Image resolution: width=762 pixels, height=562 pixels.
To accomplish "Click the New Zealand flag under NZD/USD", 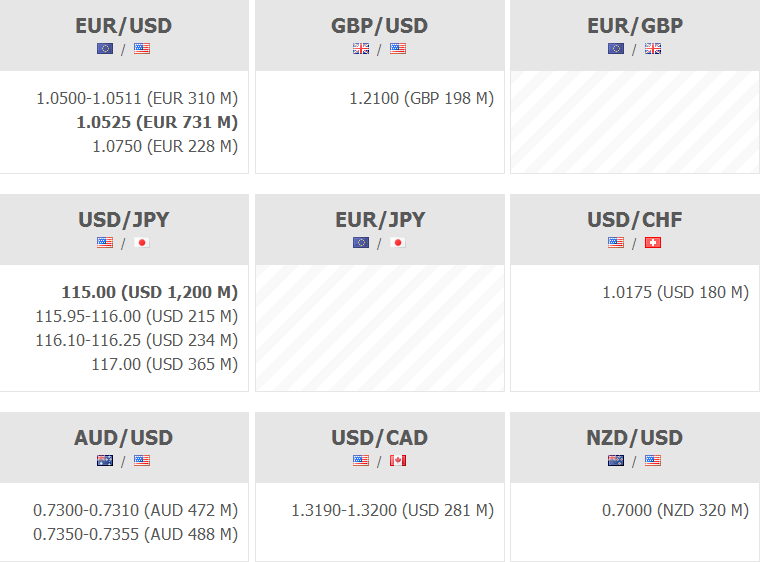I will click(616, 460).
